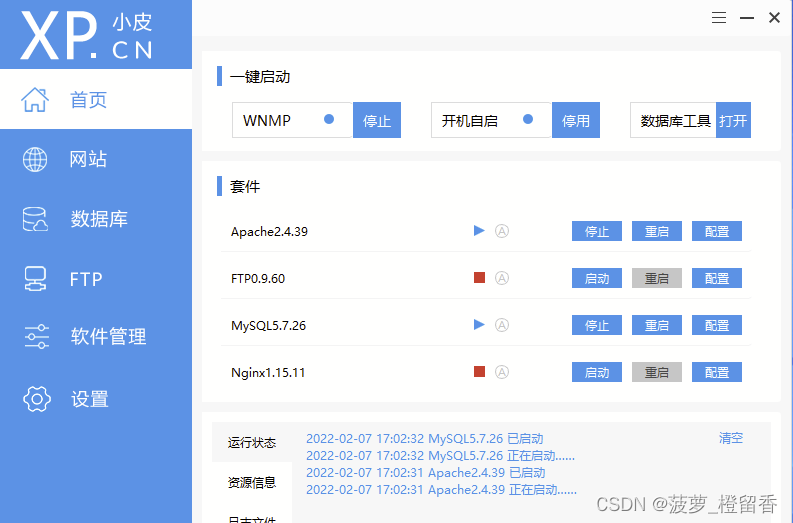Viewport: 793px width, 523px height.
Task: Click Apache2.4.39 running status arrow
Action: click(479, 231)
